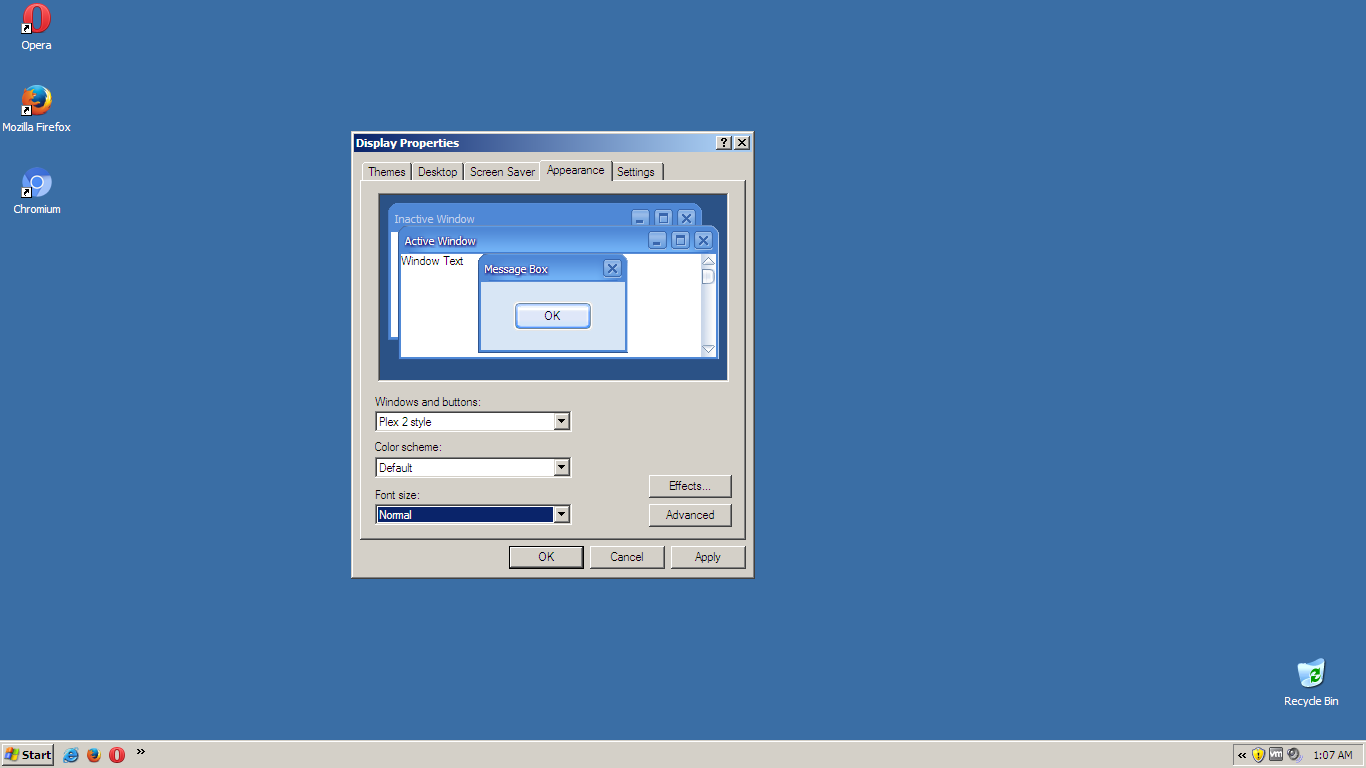The height and width of the screenshot is (768, 1366).
Task: Launch Mozilla Firefox from the desktop
Action: coord(37,100)
